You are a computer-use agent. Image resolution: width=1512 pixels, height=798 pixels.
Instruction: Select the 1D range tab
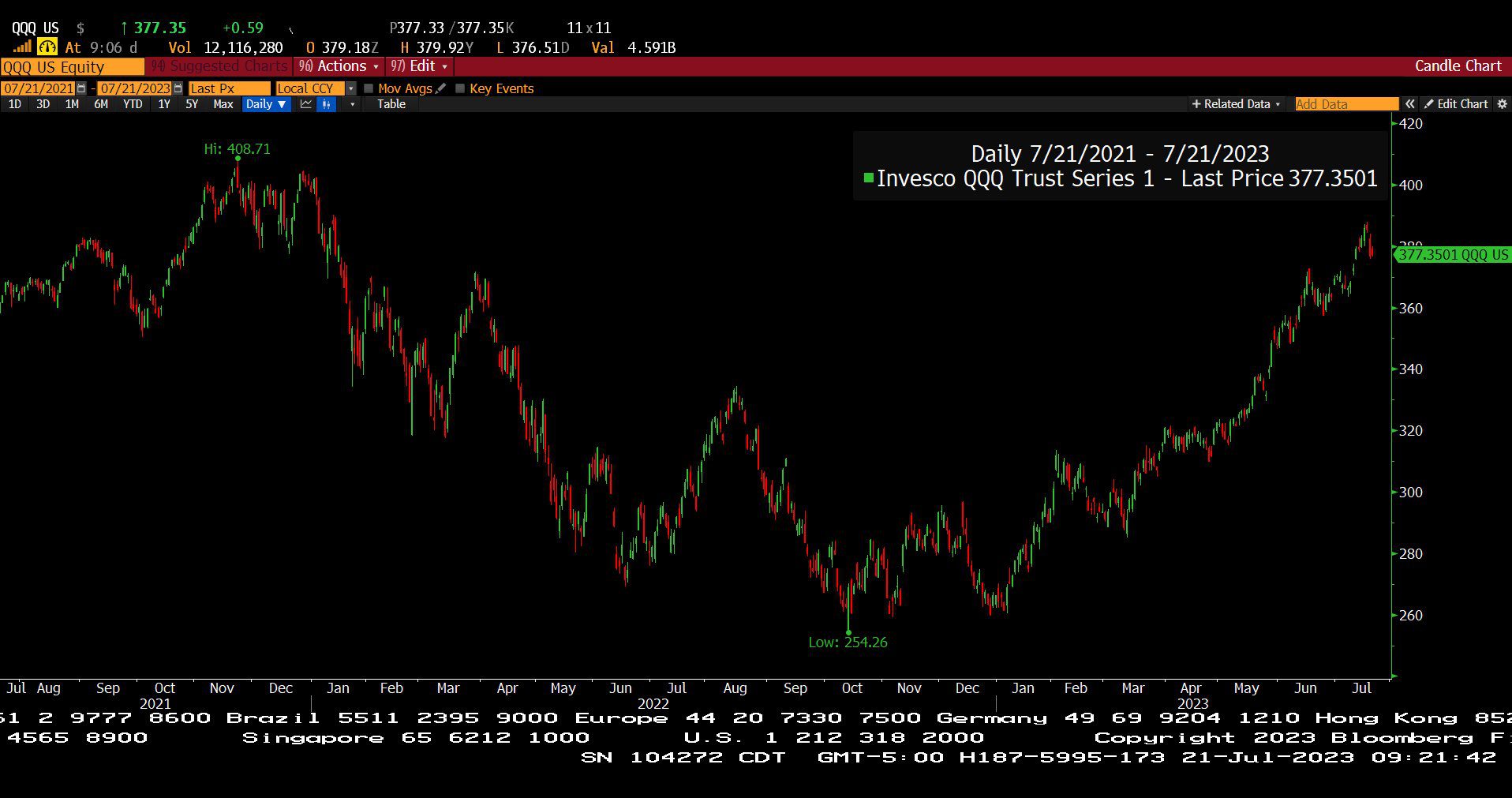pyautogui.click(x=14, y=104)
